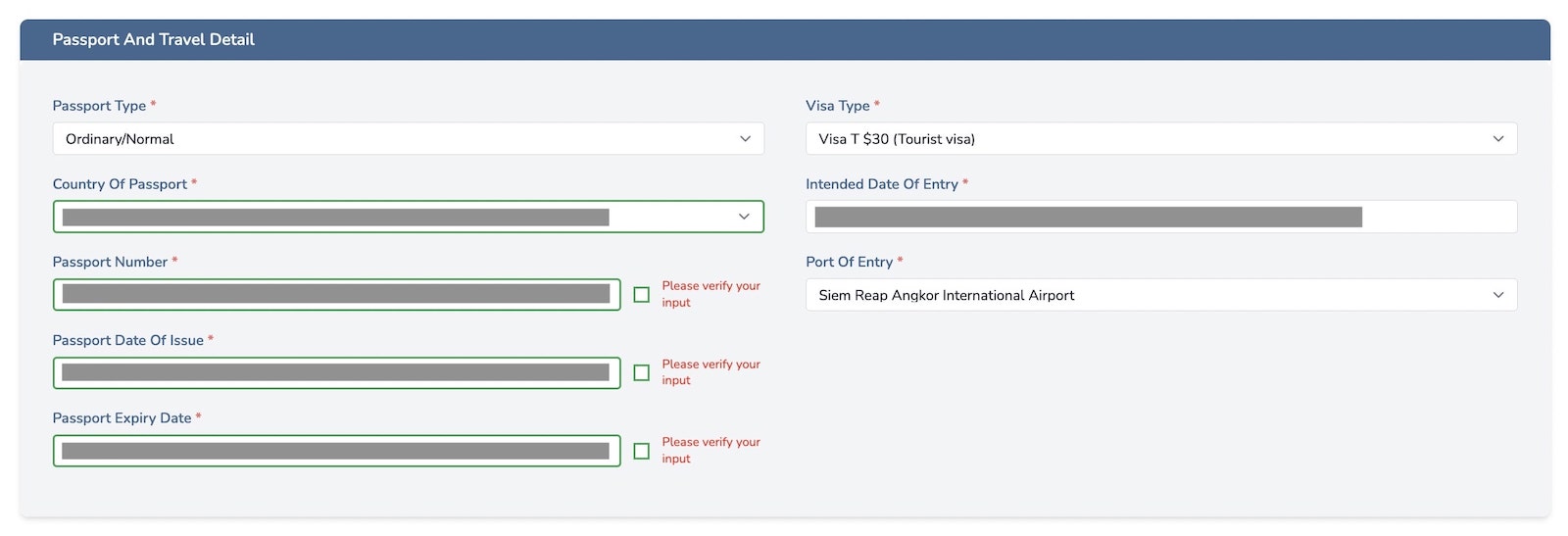Focus the Passport Date Of Issue field
The width and height of the screenshot is (1568, 536).
336,372
